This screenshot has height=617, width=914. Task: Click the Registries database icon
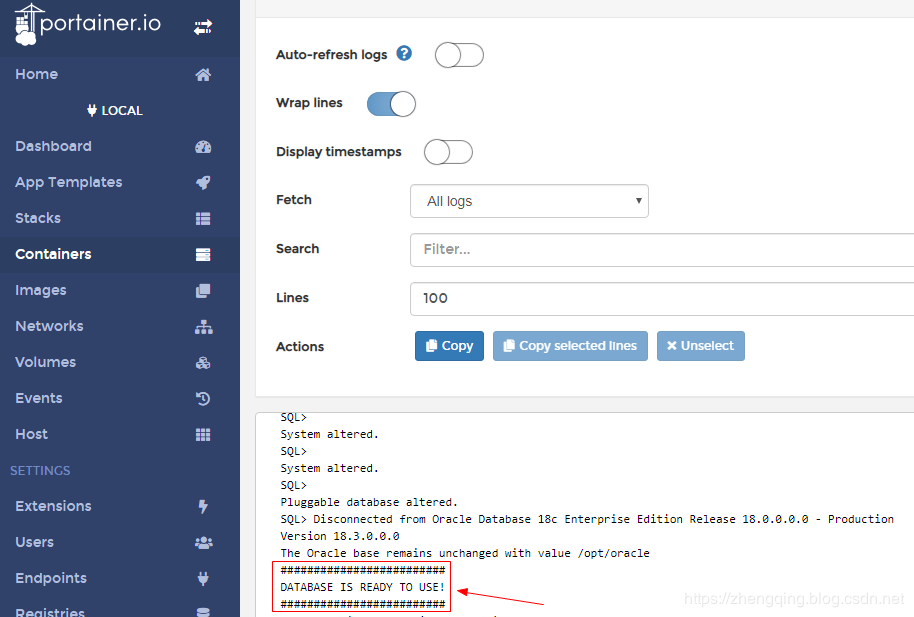click(203, 612)
